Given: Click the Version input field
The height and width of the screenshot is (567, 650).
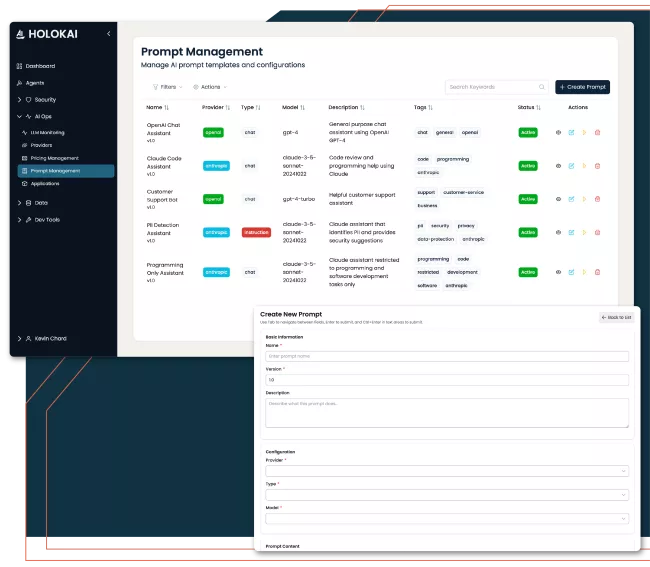Looking at the screenshot, I should click(447, 380).
